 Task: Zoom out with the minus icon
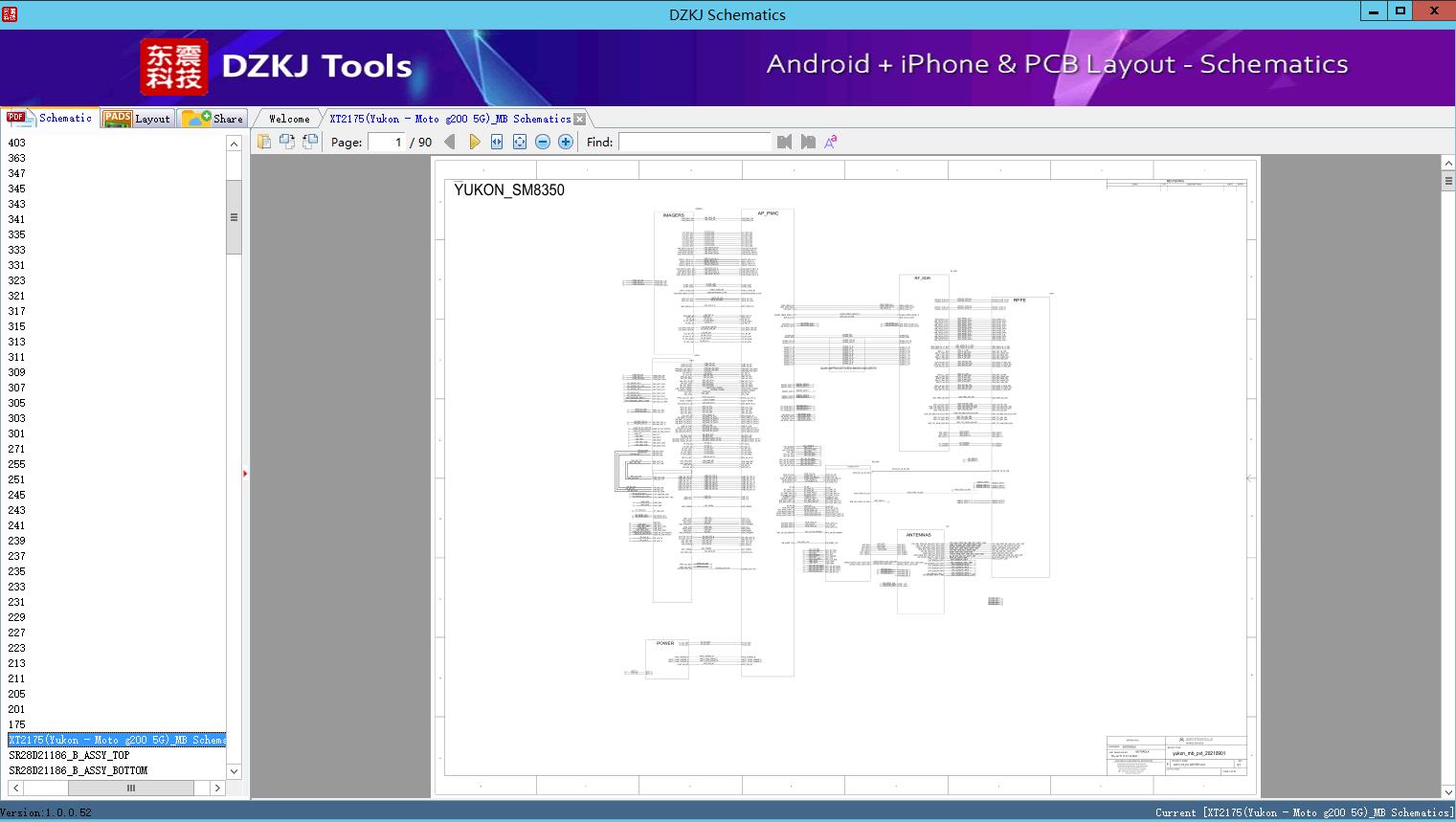543,142
